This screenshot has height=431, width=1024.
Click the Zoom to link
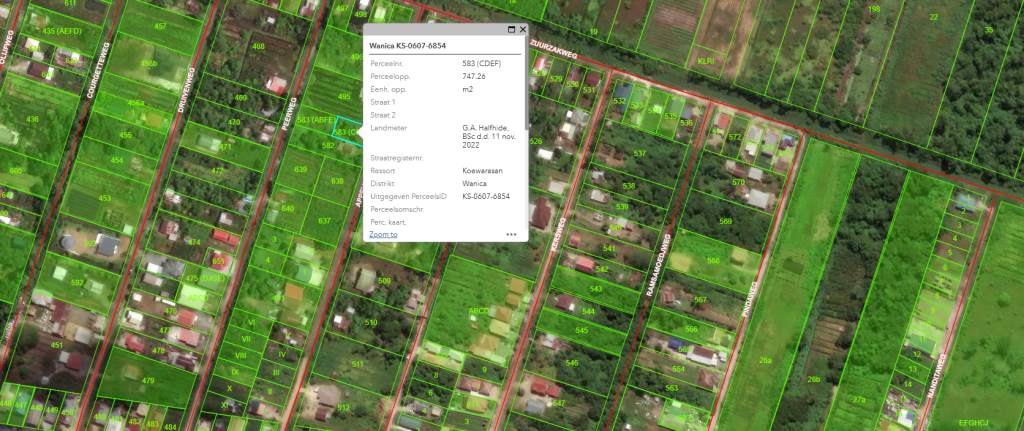383,234
